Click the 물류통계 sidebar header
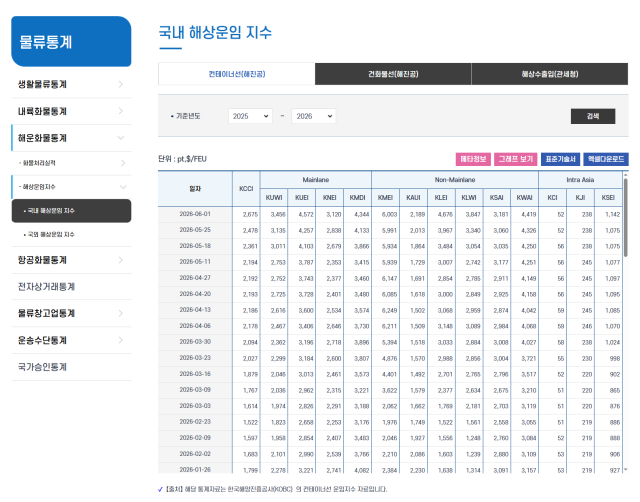This screenshot has width=640, height=502. (71, 41)
